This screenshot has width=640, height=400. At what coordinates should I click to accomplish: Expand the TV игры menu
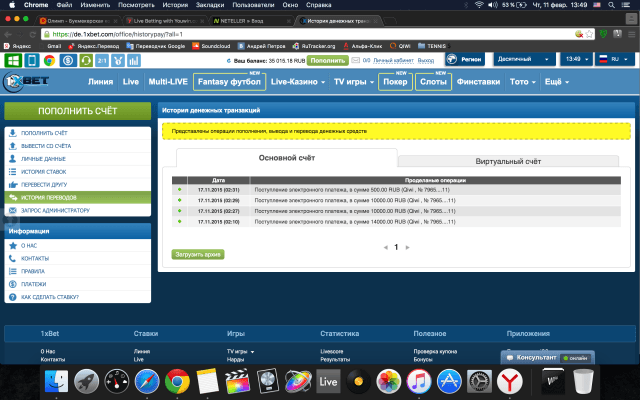pyautogui.click(x=353, y=82)
